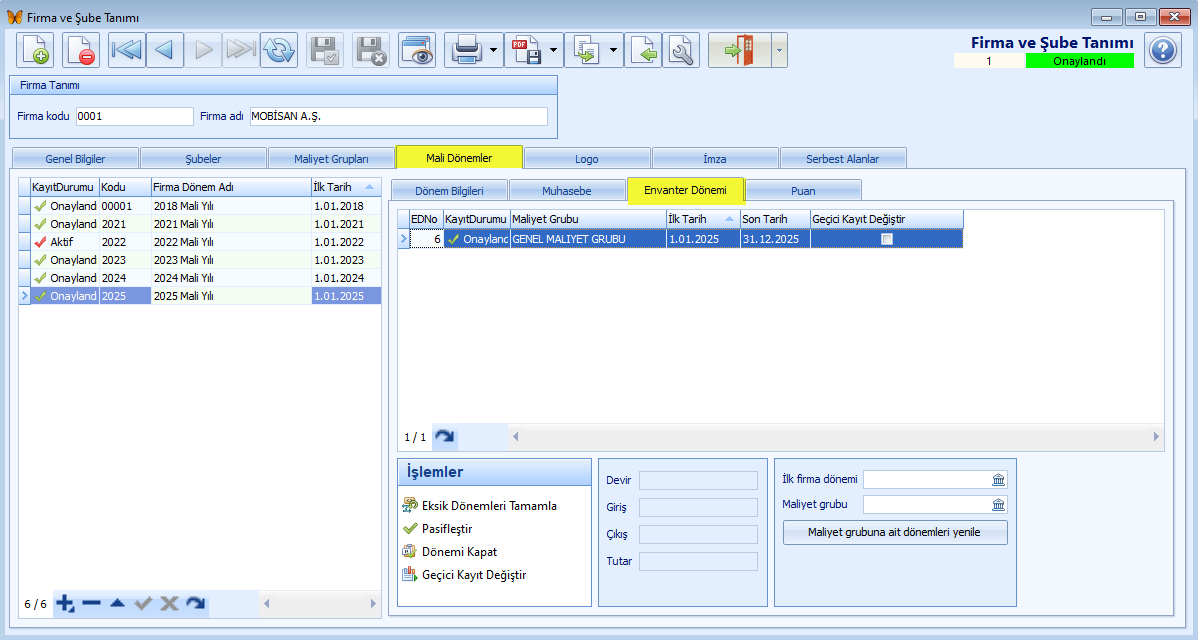Select the 2023 Mali Yılı row

(x=199, y=260)
